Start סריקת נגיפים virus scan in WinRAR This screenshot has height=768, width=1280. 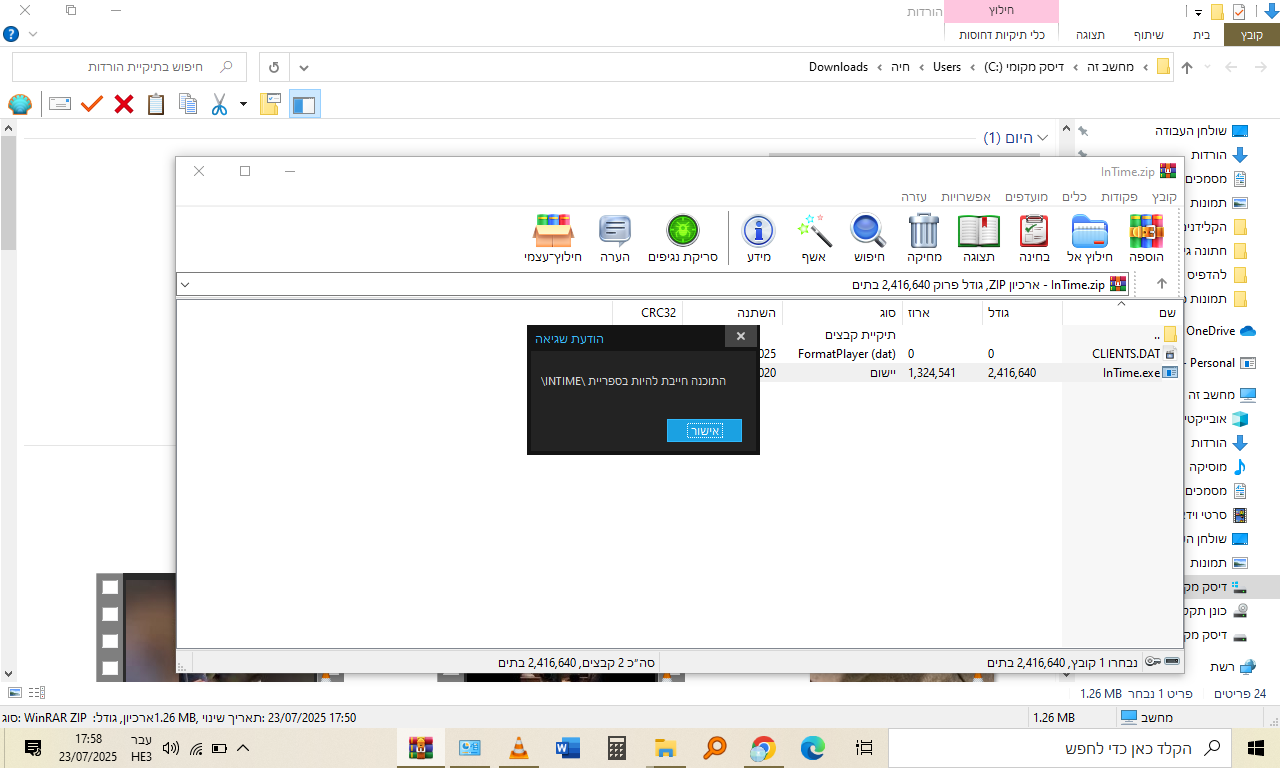tap(683, 240)
